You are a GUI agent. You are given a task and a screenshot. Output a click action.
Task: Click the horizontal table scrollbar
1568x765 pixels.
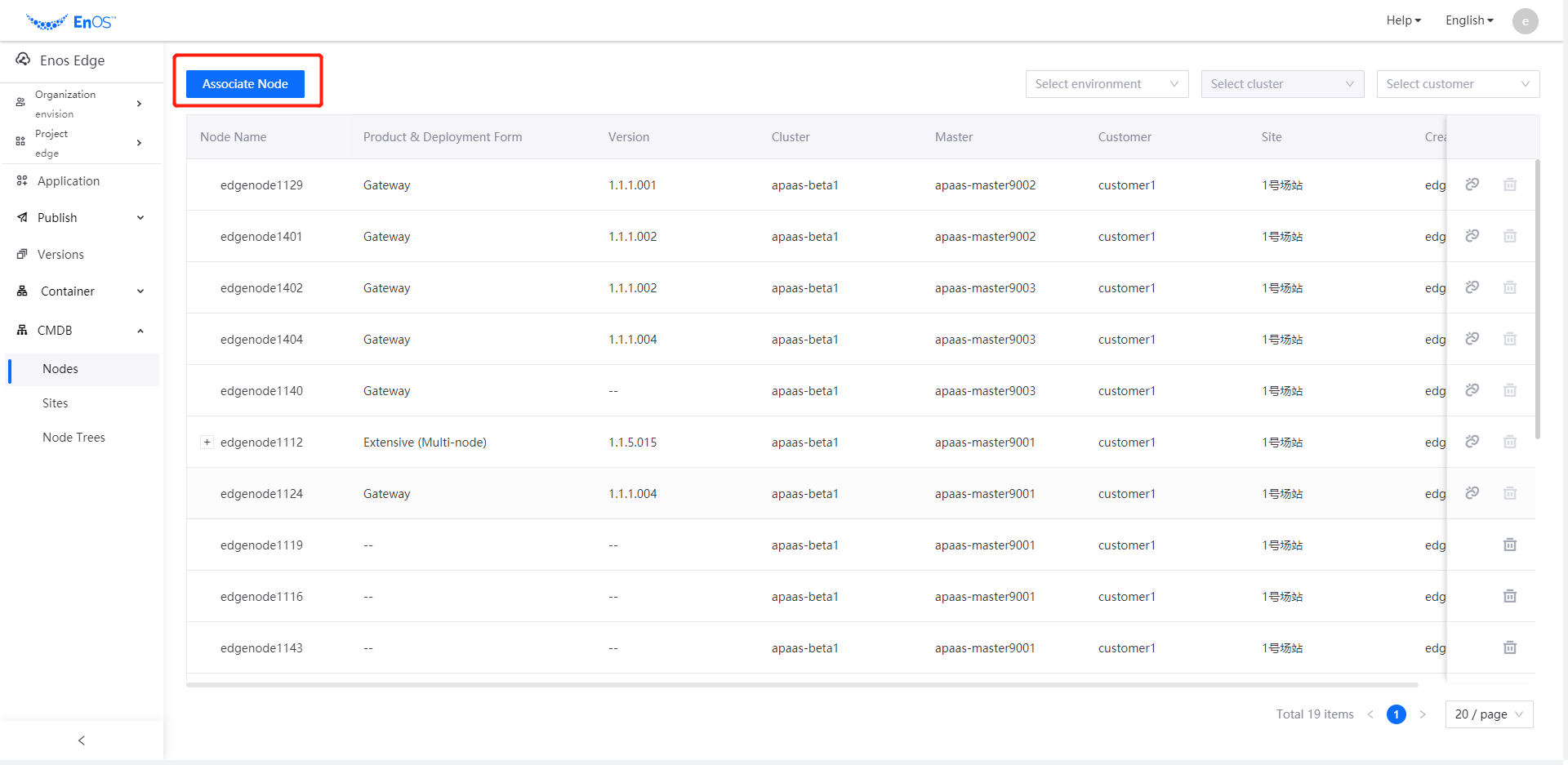coord(802,684)
